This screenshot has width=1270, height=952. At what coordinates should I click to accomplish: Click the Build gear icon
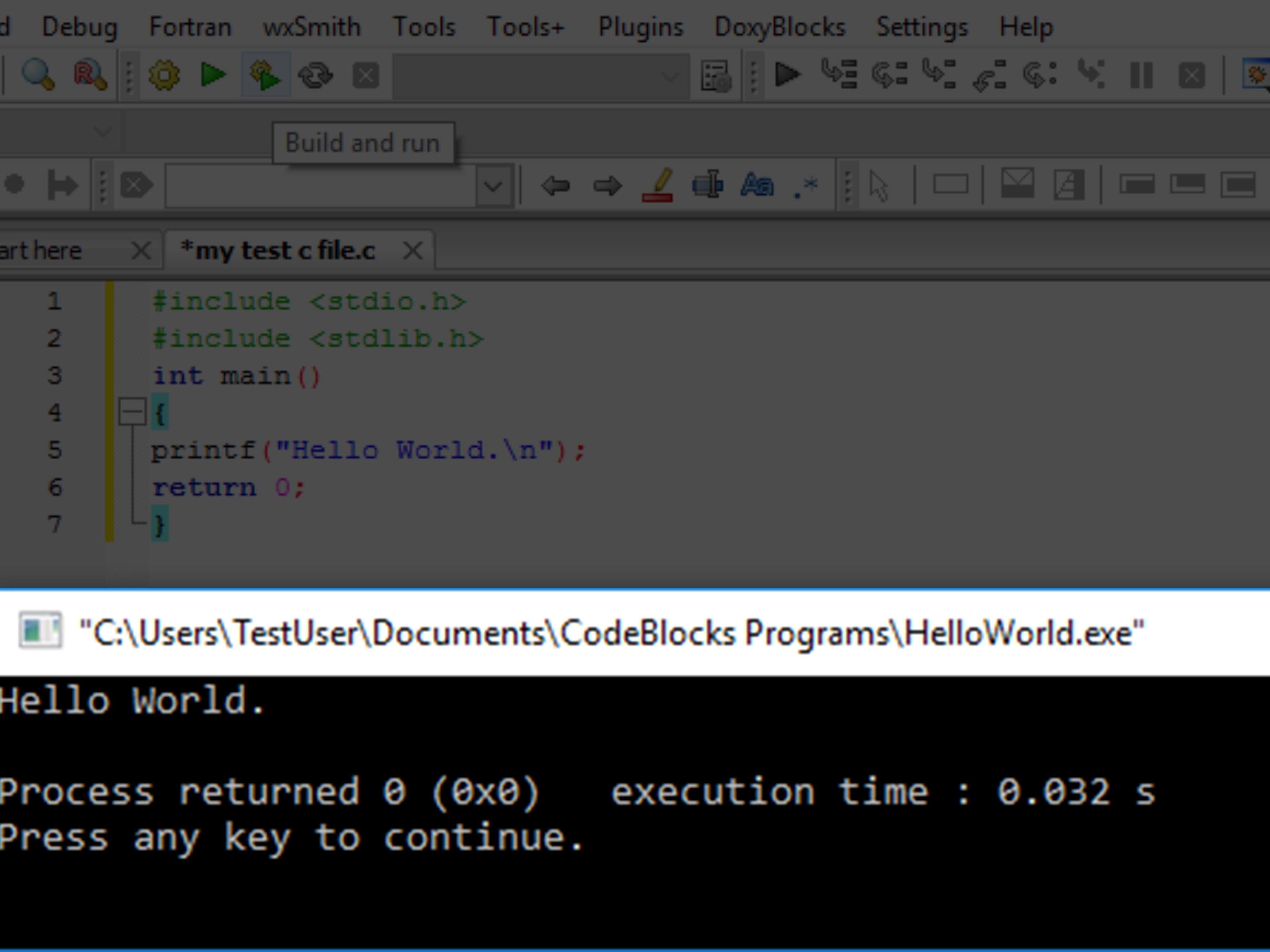pos(164,75)
